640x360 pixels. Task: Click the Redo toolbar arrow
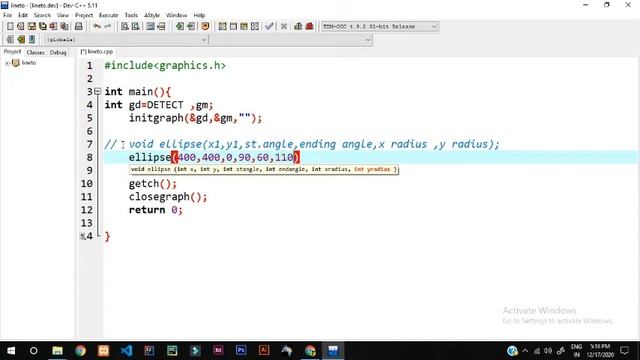click(x=107, y=27)
